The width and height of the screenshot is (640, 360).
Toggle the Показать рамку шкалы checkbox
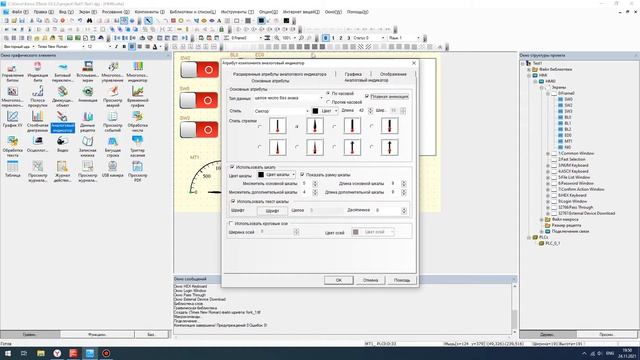tap(302, 175)
